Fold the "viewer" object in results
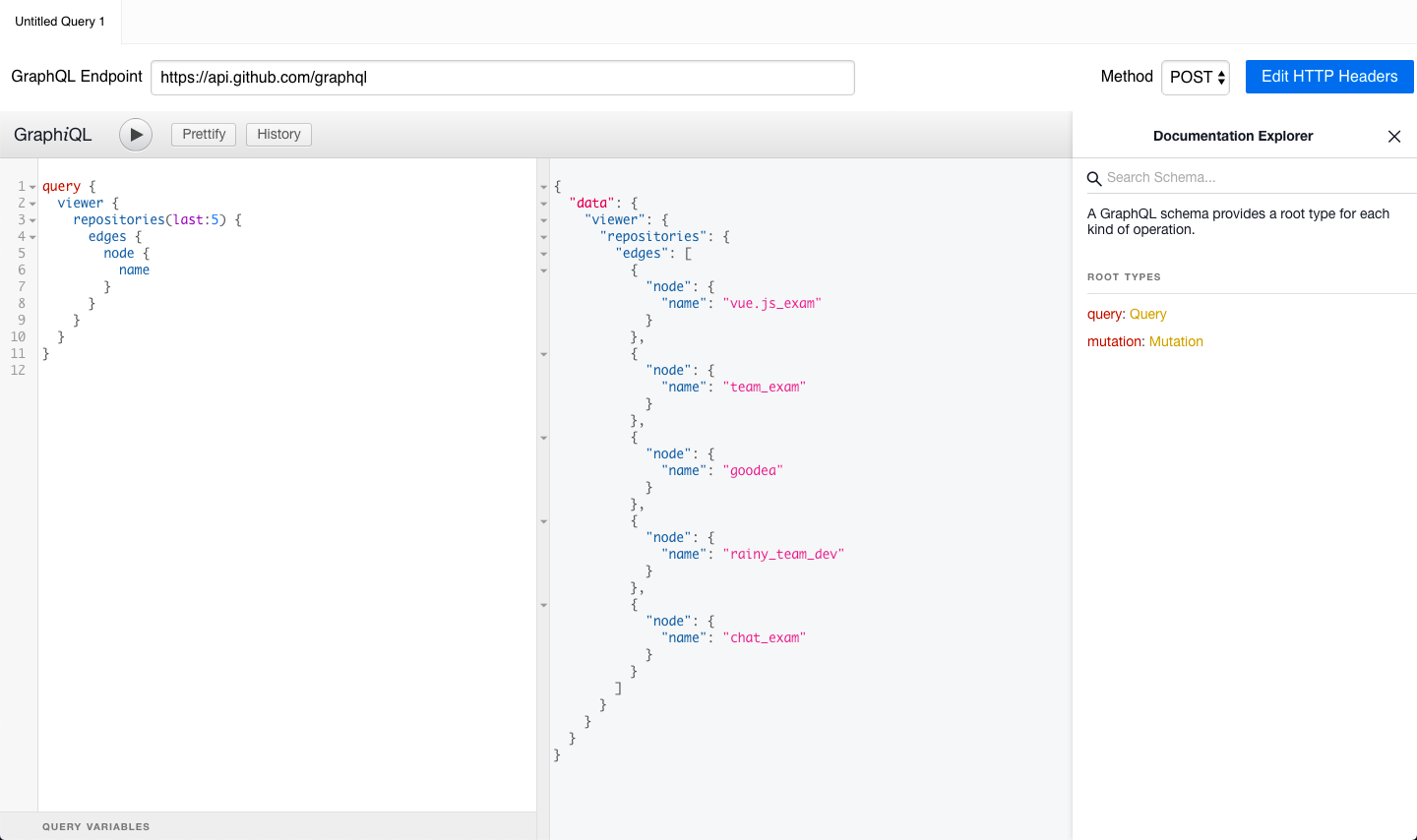 point(543,220)
